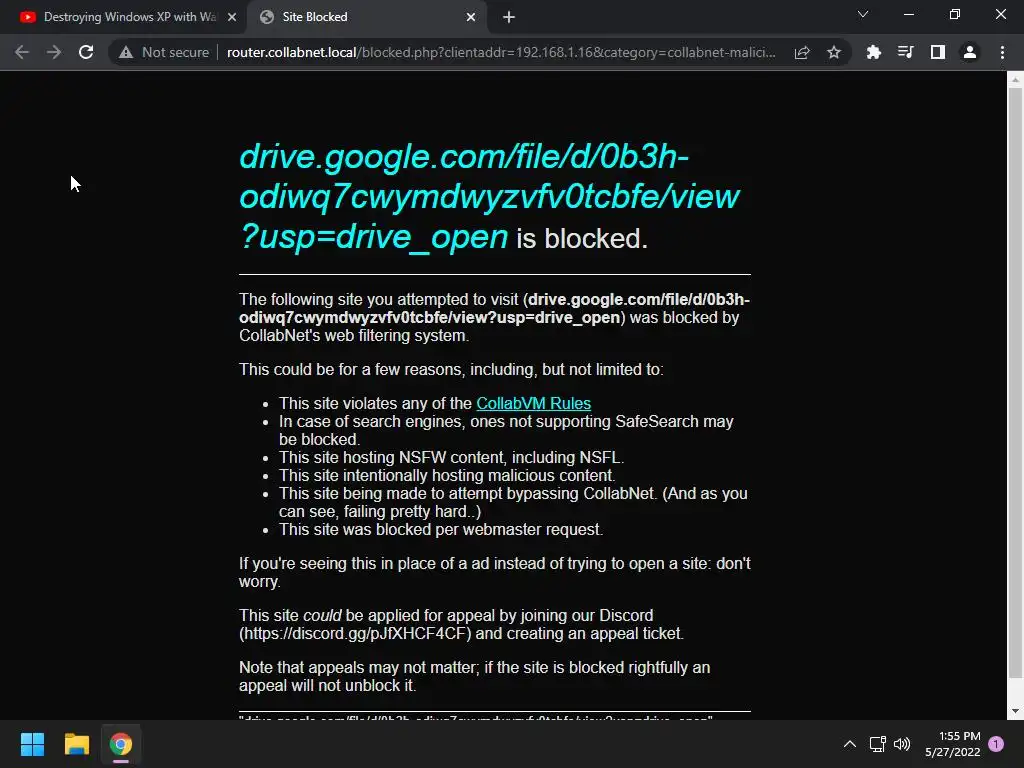The width and height of the screenshot is (1024, 768).
Task: Share this page via share icon
Action: click(x=802, y=52)
